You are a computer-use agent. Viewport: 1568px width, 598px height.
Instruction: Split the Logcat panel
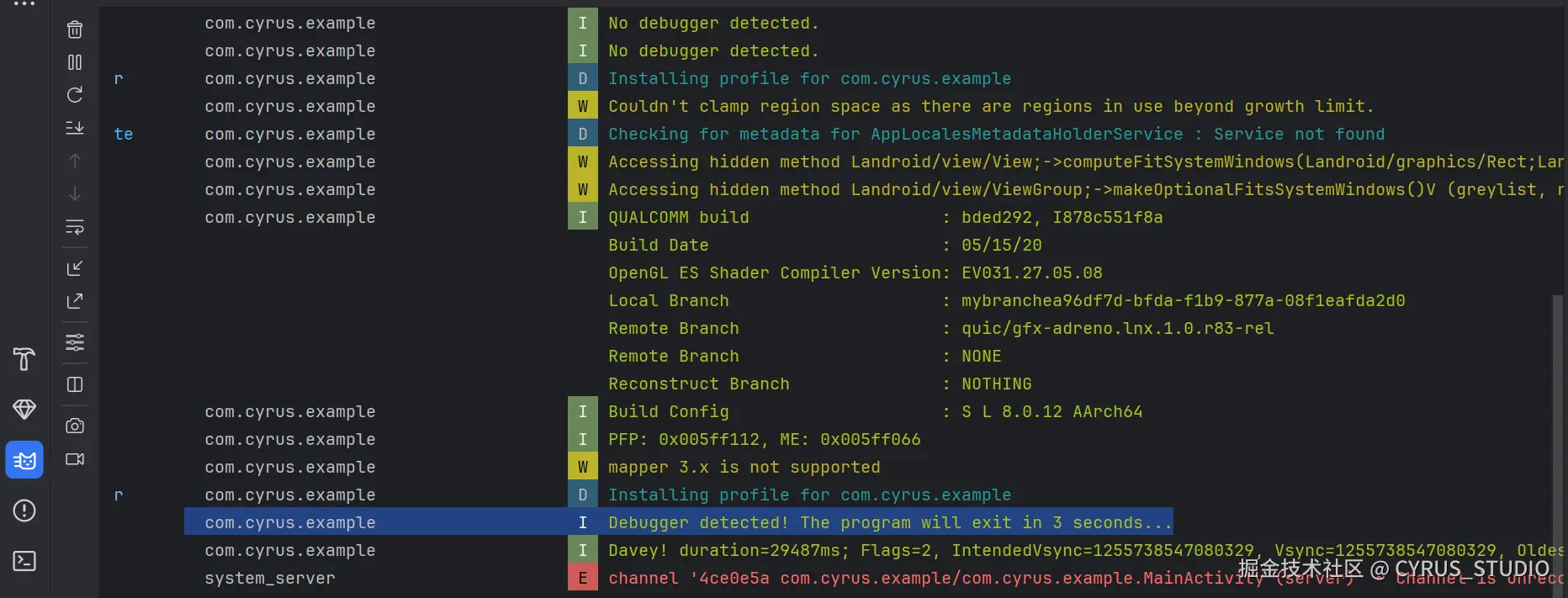click(x=75, y=384)
